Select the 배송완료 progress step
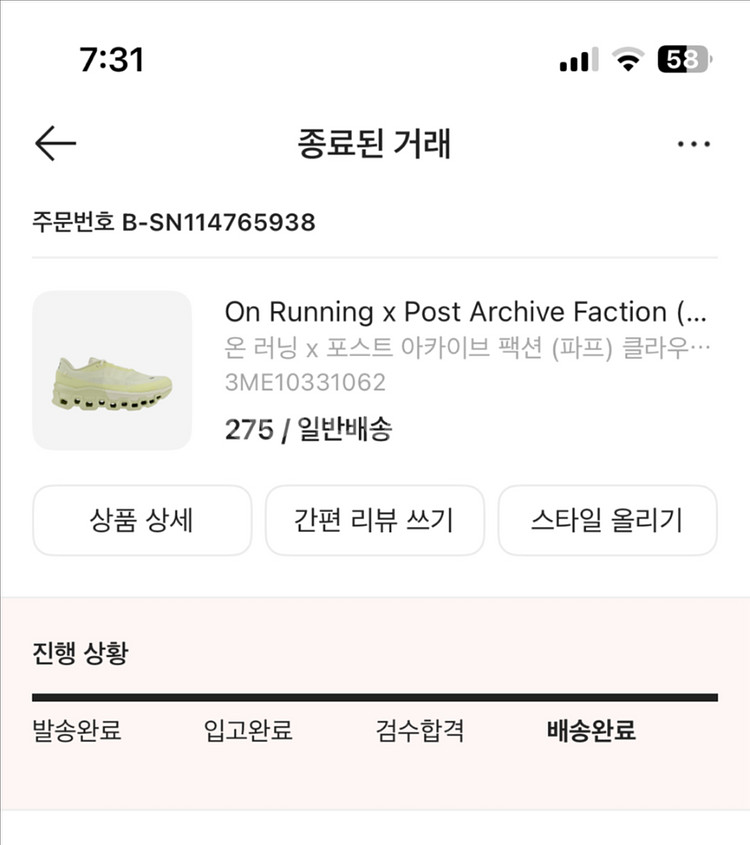 [x=591, y=731]
